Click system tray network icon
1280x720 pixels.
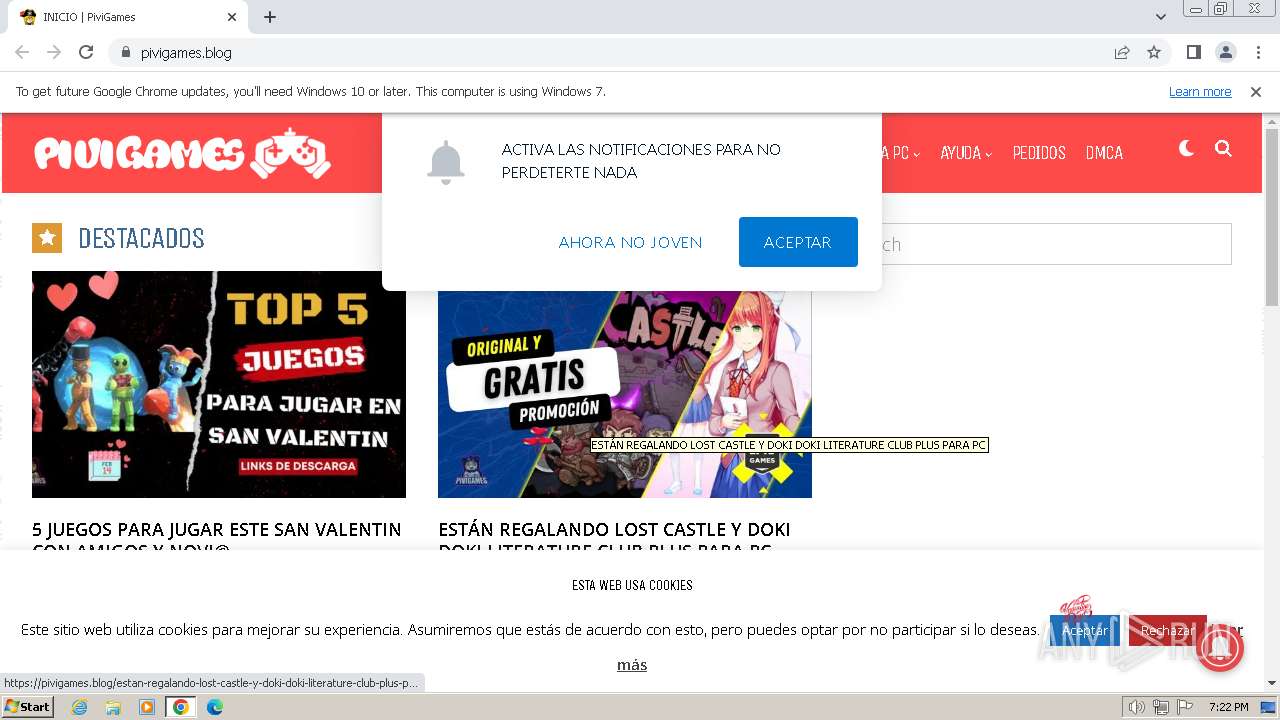tap(1161, 707)
